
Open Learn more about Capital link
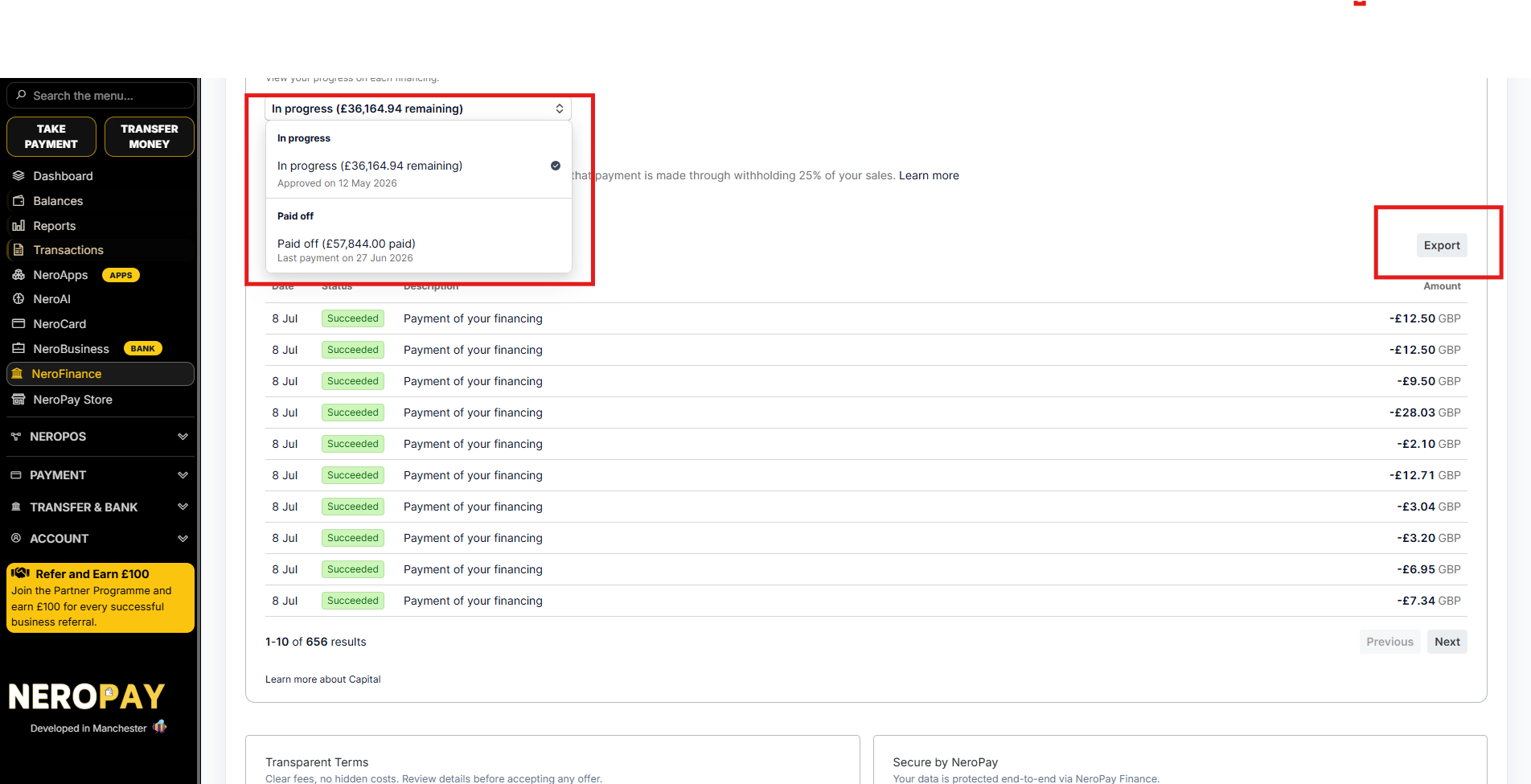tap(323, 679)
